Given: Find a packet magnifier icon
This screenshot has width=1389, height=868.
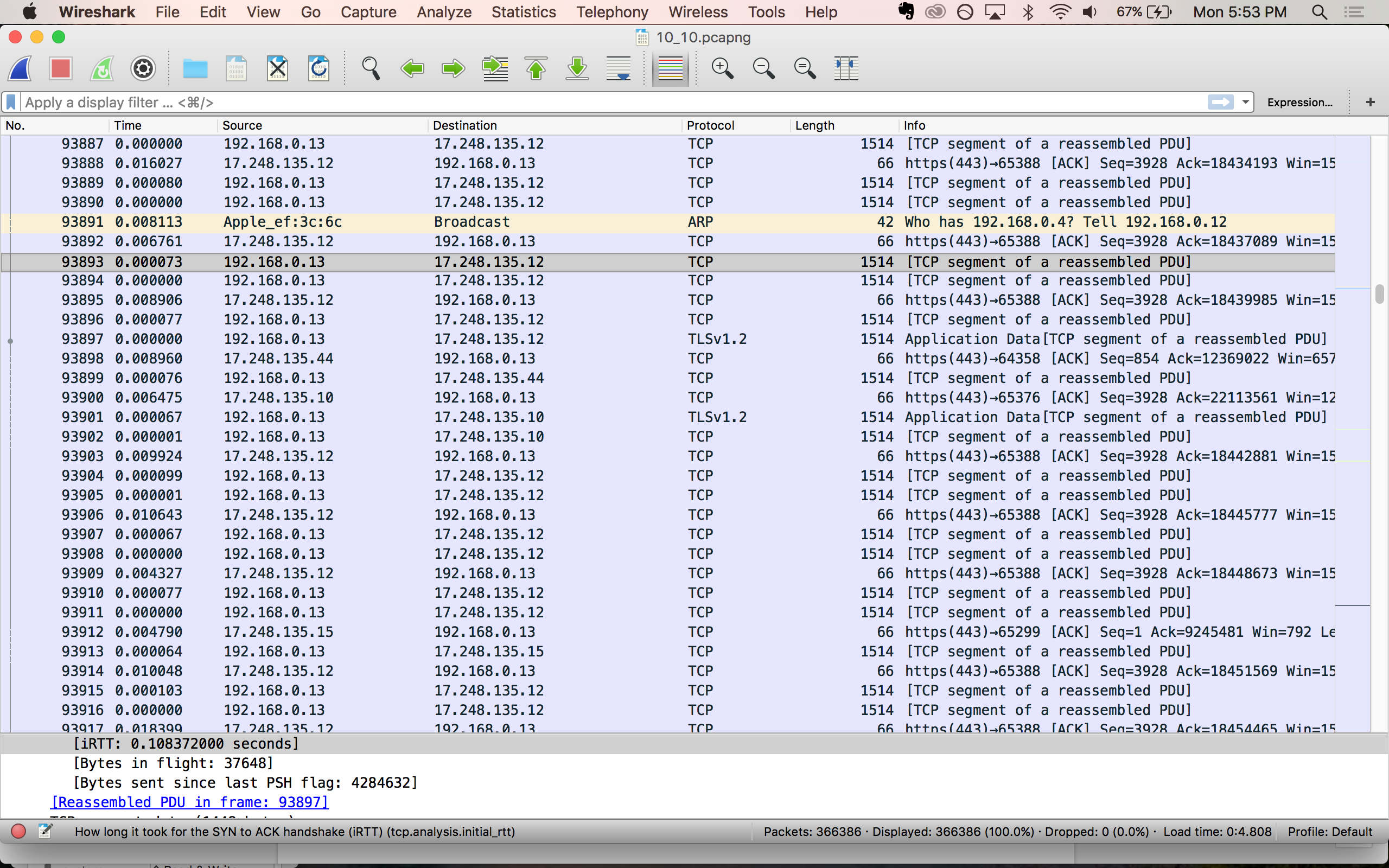Looking at the screenshot, I should [x=371, y=69].
